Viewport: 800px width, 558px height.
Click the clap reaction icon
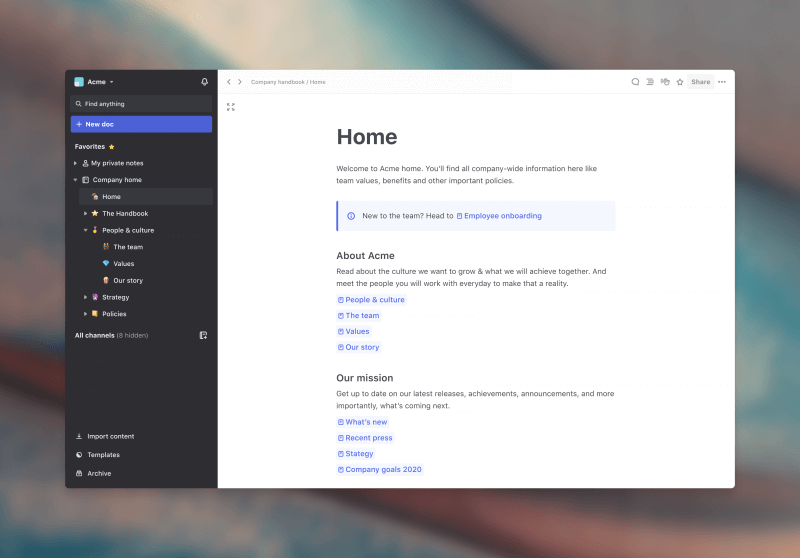(x=665, y=82)
